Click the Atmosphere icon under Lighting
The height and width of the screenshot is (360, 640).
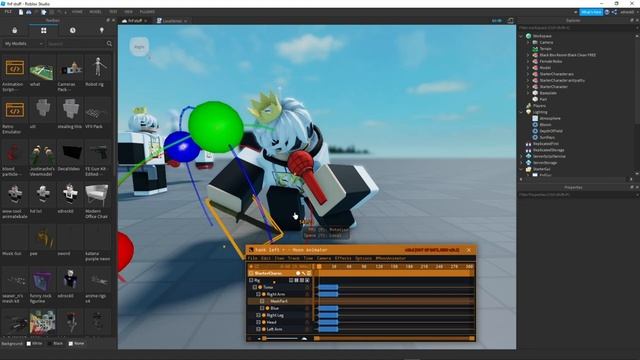pos(535,118)
